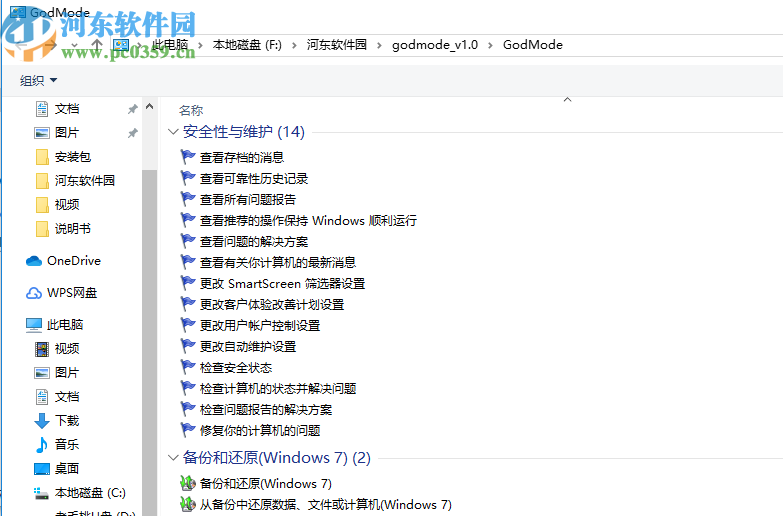This screenshot has width=783, height=516.
Task: Click pin icon next to quick access 图片
Action: [x=132, y=133]
